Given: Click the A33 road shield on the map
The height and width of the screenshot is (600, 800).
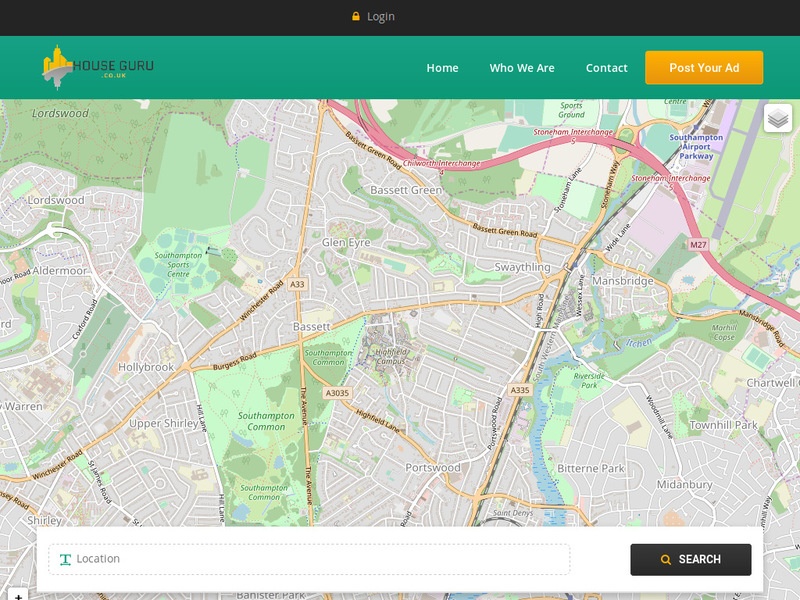Looking at the screenshot, I should point(297,284).
